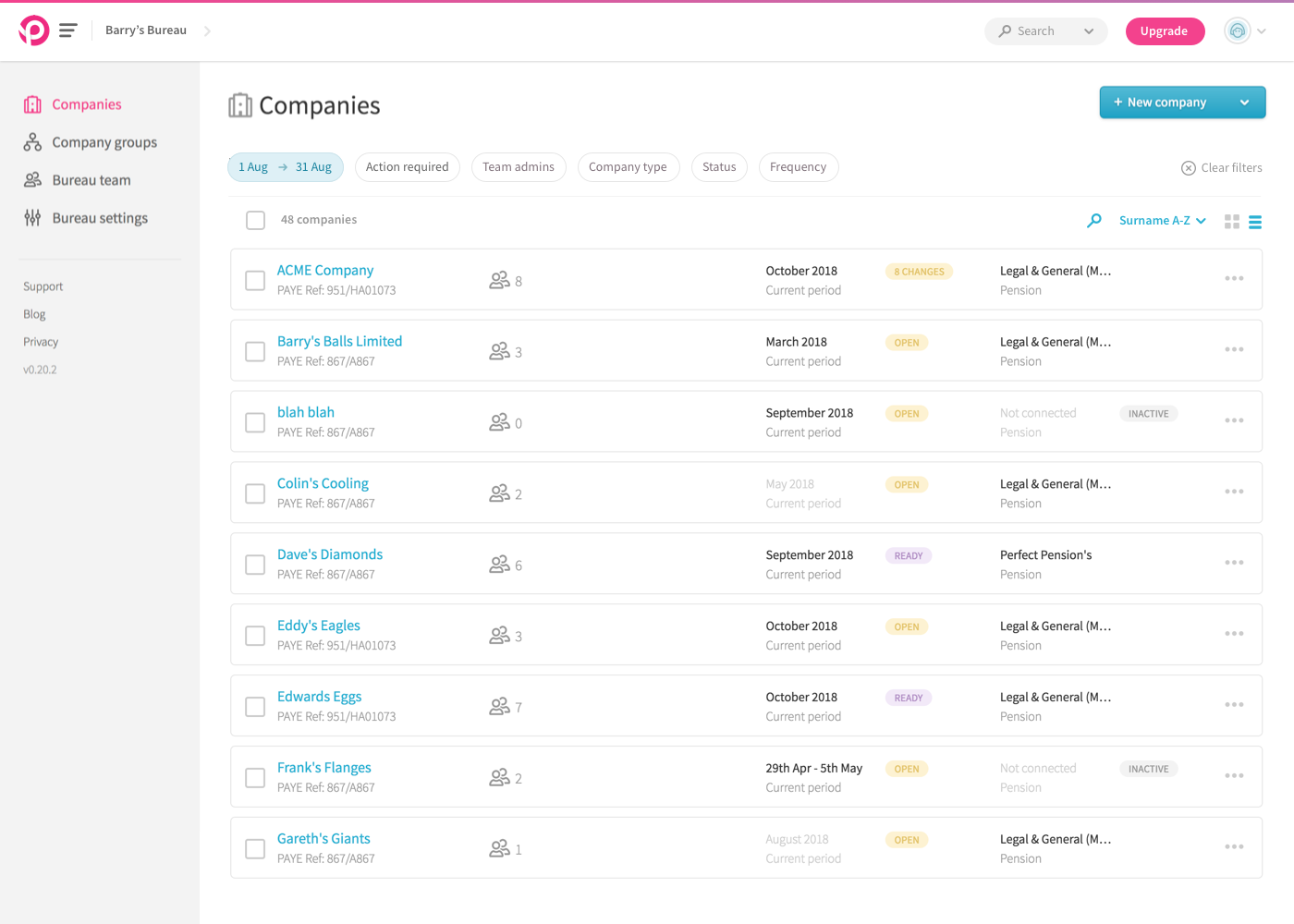The width and height of the screenshot is (1294, 924).
Task: Open three-dot menu for Dave's Diamonds
Action: (x=1234, y=563)
